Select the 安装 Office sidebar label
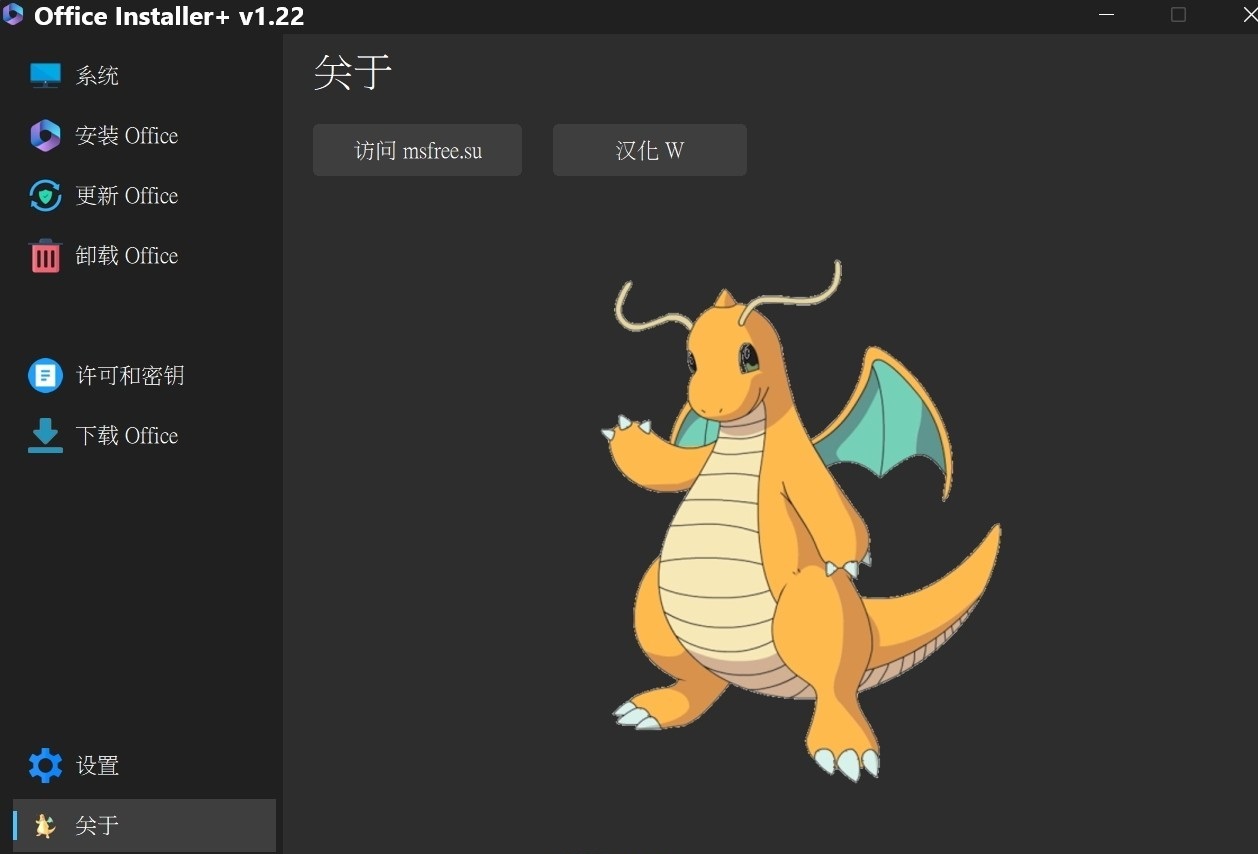The width and height of the screenshot is (1258, 854). tap(127, 136)
